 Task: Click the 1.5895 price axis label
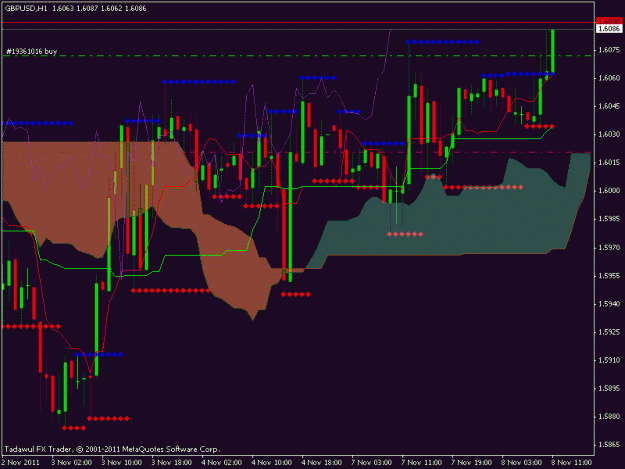point(609,389)
